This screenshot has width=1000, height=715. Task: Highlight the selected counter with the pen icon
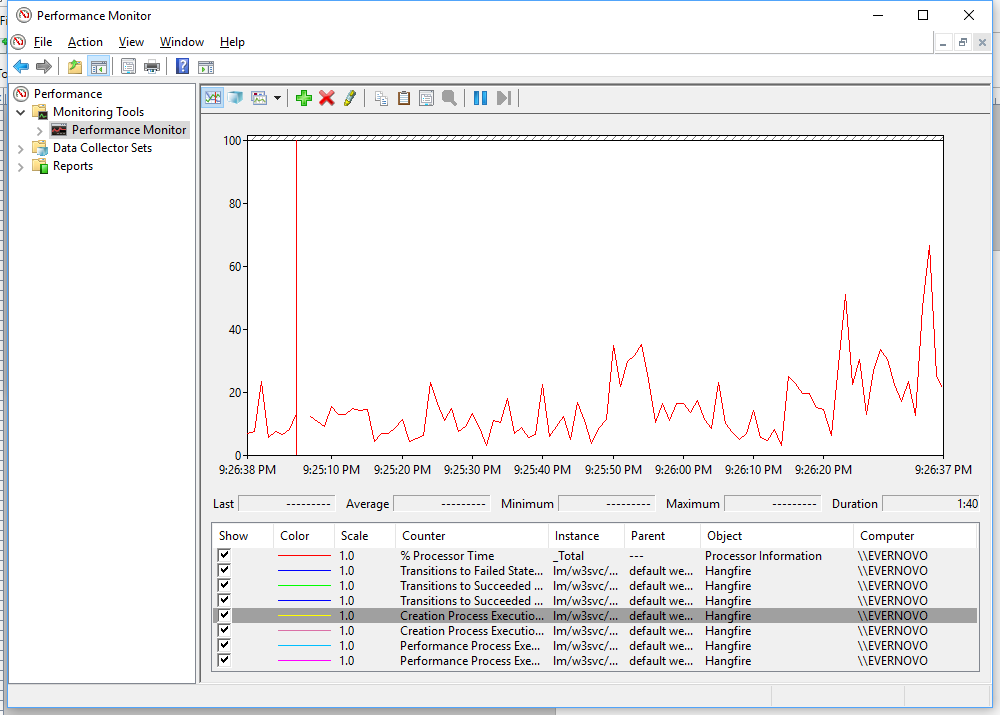[x=350, y=97]
